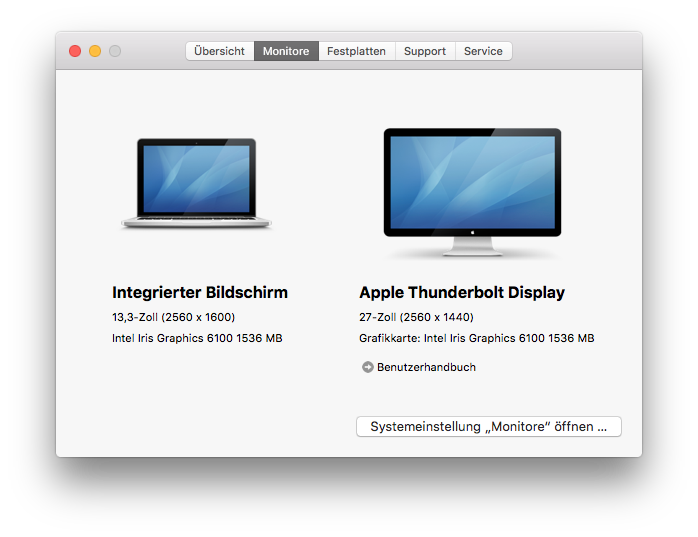The width and height of the screenshot is (698, 537).
Task: Click the Grafikkarte Intel Iris Graphics line
Action: [476, 338]
